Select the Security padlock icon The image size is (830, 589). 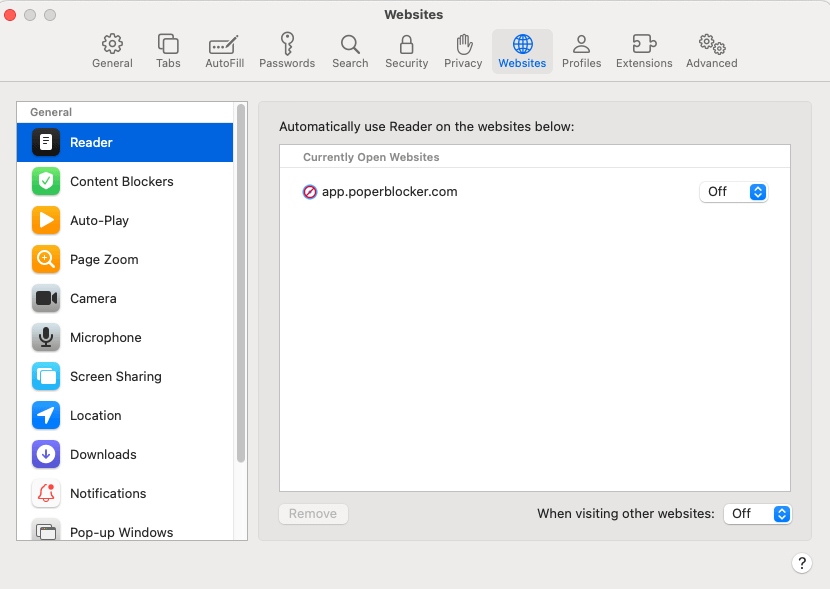tap(406, 51)
